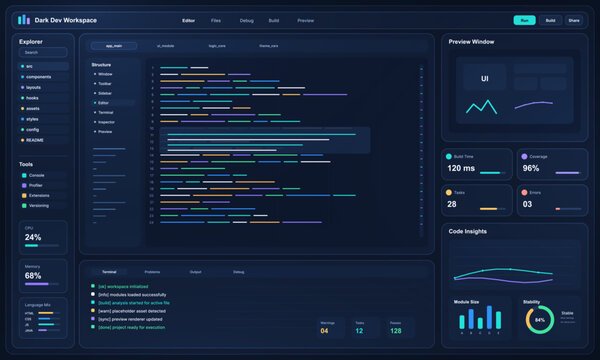600x360 pixels.
Task: Click the white marker of the [info] log line
Action: (x=93, y=294)
